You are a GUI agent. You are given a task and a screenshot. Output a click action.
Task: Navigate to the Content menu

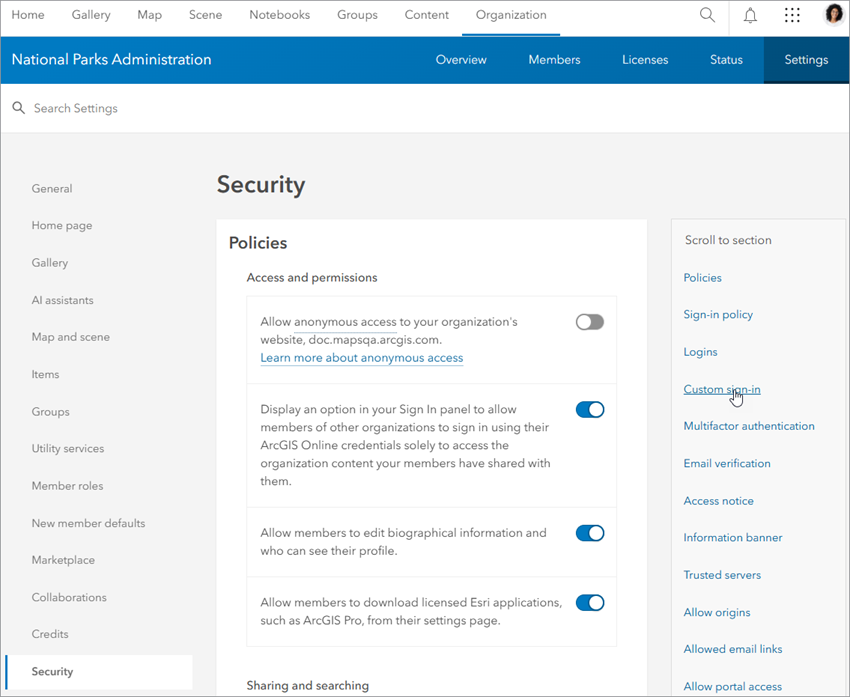(426, 15)
